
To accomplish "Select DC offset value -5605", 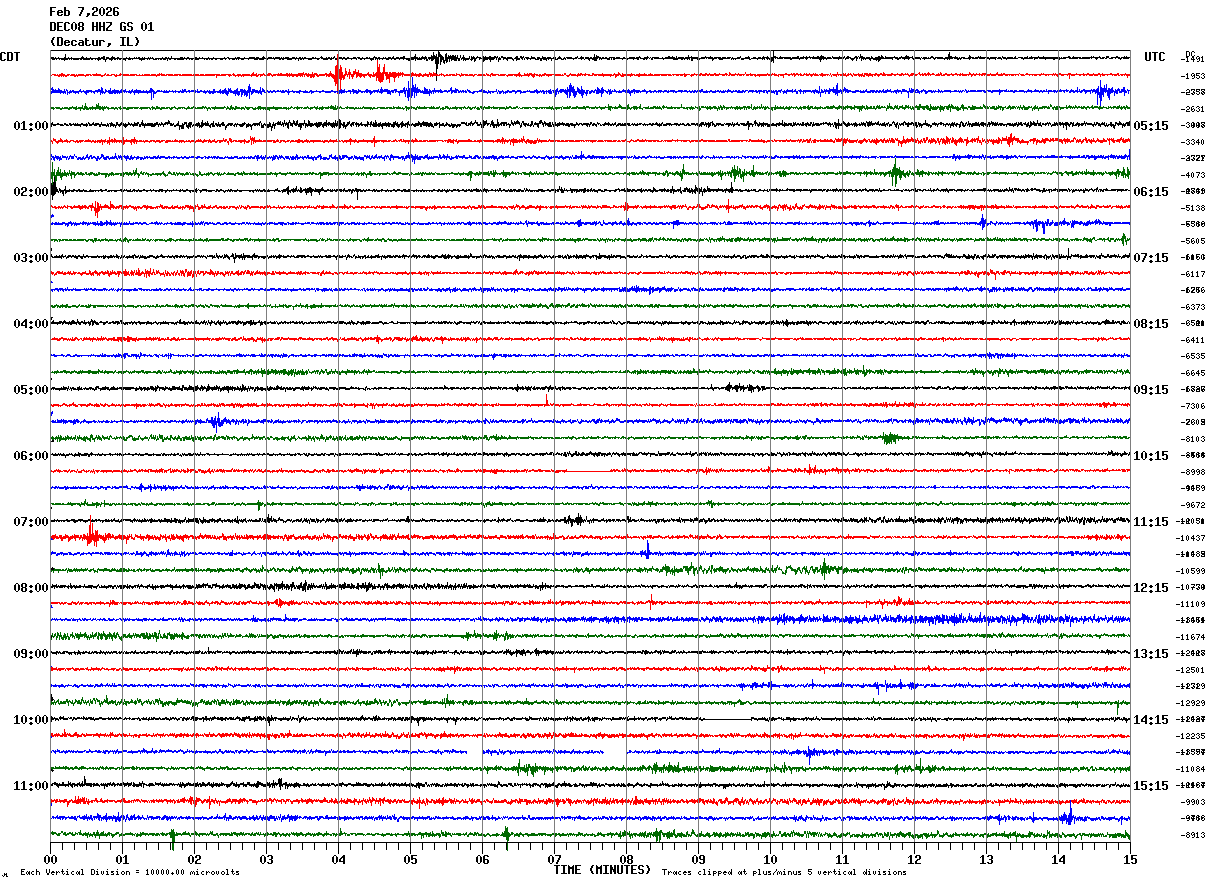I will click(1193, 241).
